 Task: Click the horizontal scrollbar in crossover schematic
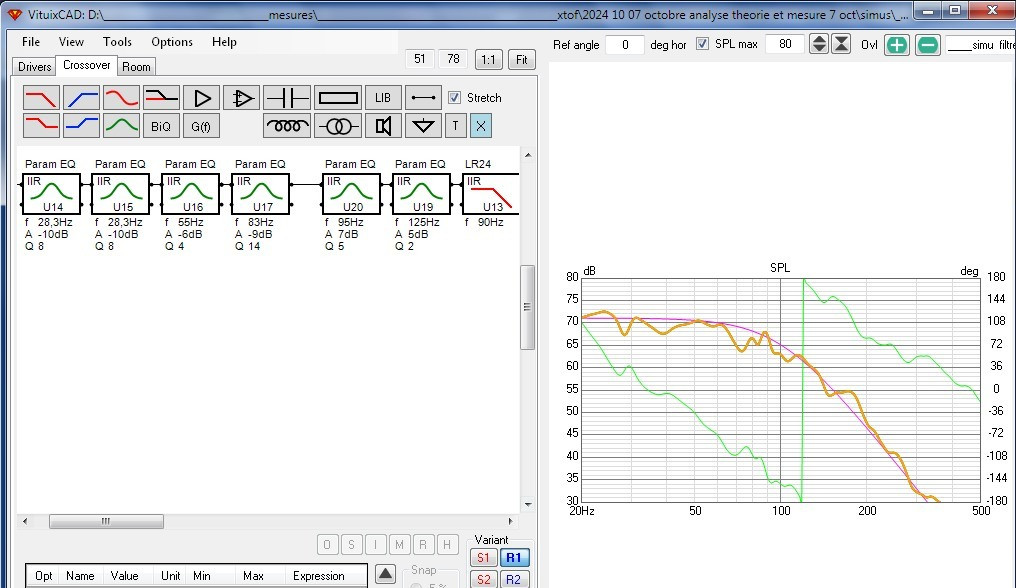[x=105, y=521]
